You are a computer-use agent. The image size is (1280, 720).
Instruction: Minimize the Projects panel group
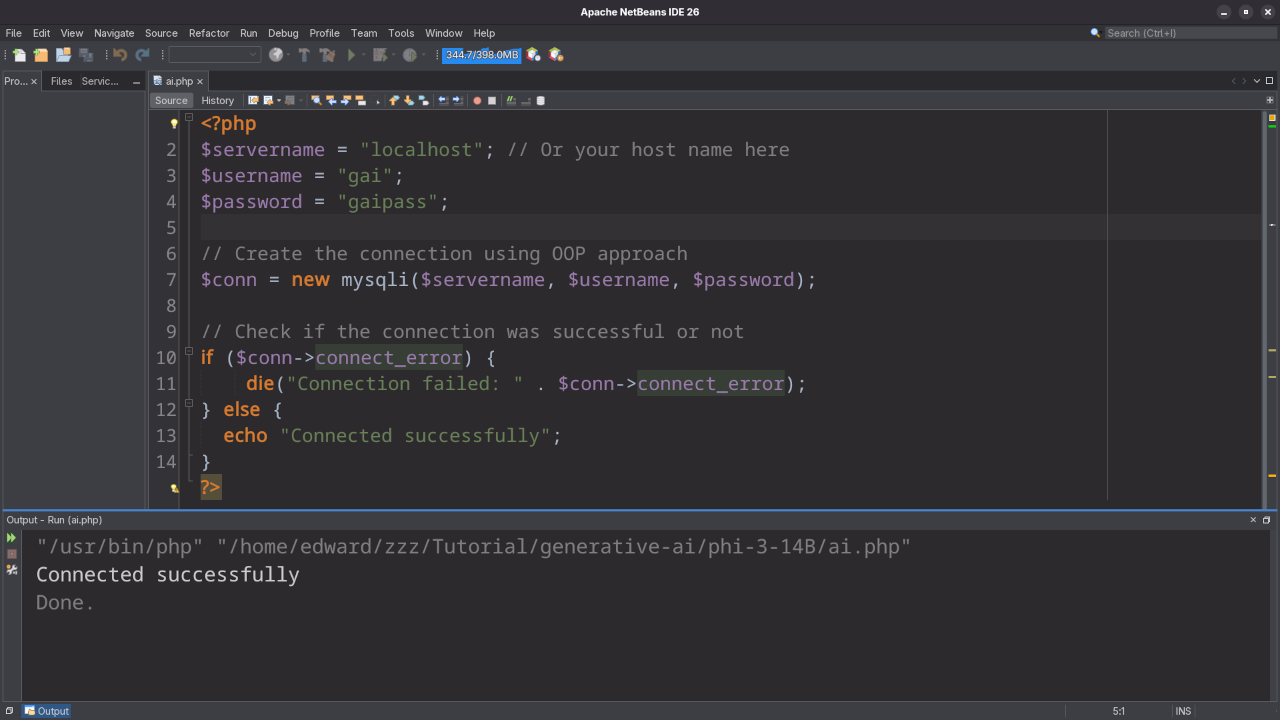[x=137, y=81]
